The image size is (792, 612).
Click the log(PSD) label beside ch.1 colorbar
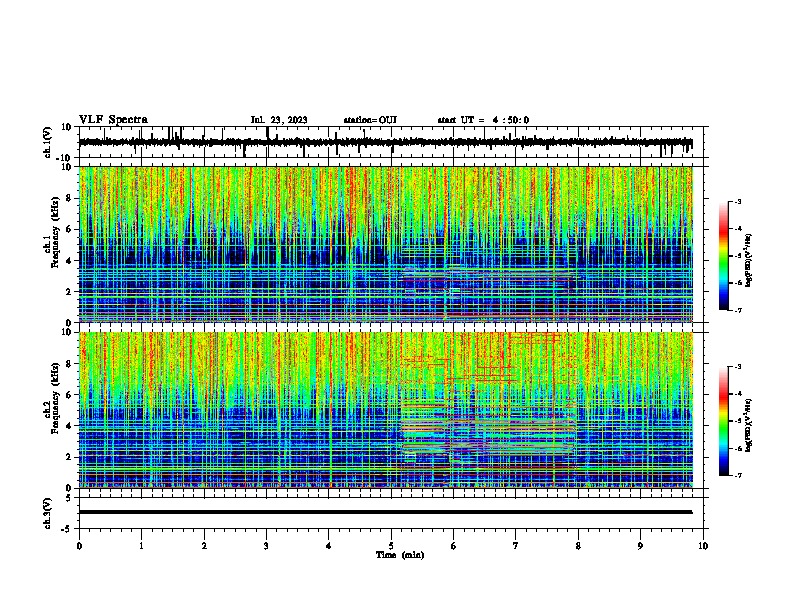(748, 260)
